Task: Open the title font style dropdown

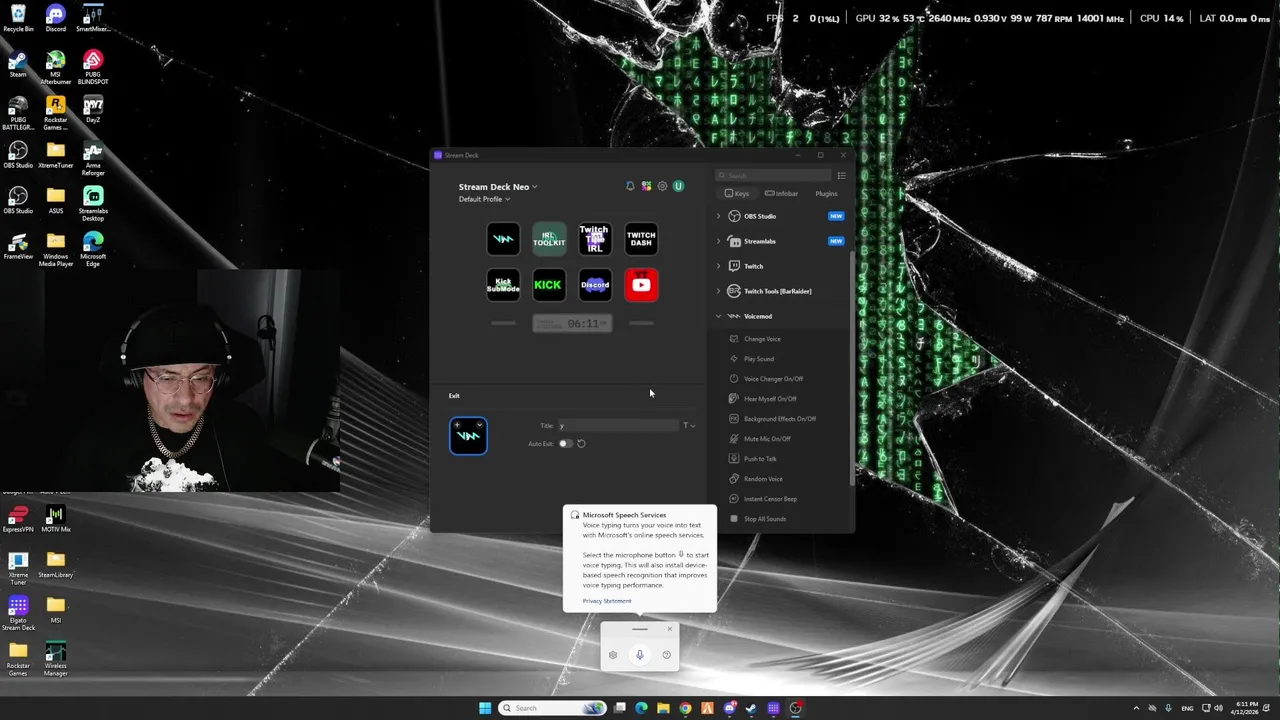Action: click(x=689, y=426)
